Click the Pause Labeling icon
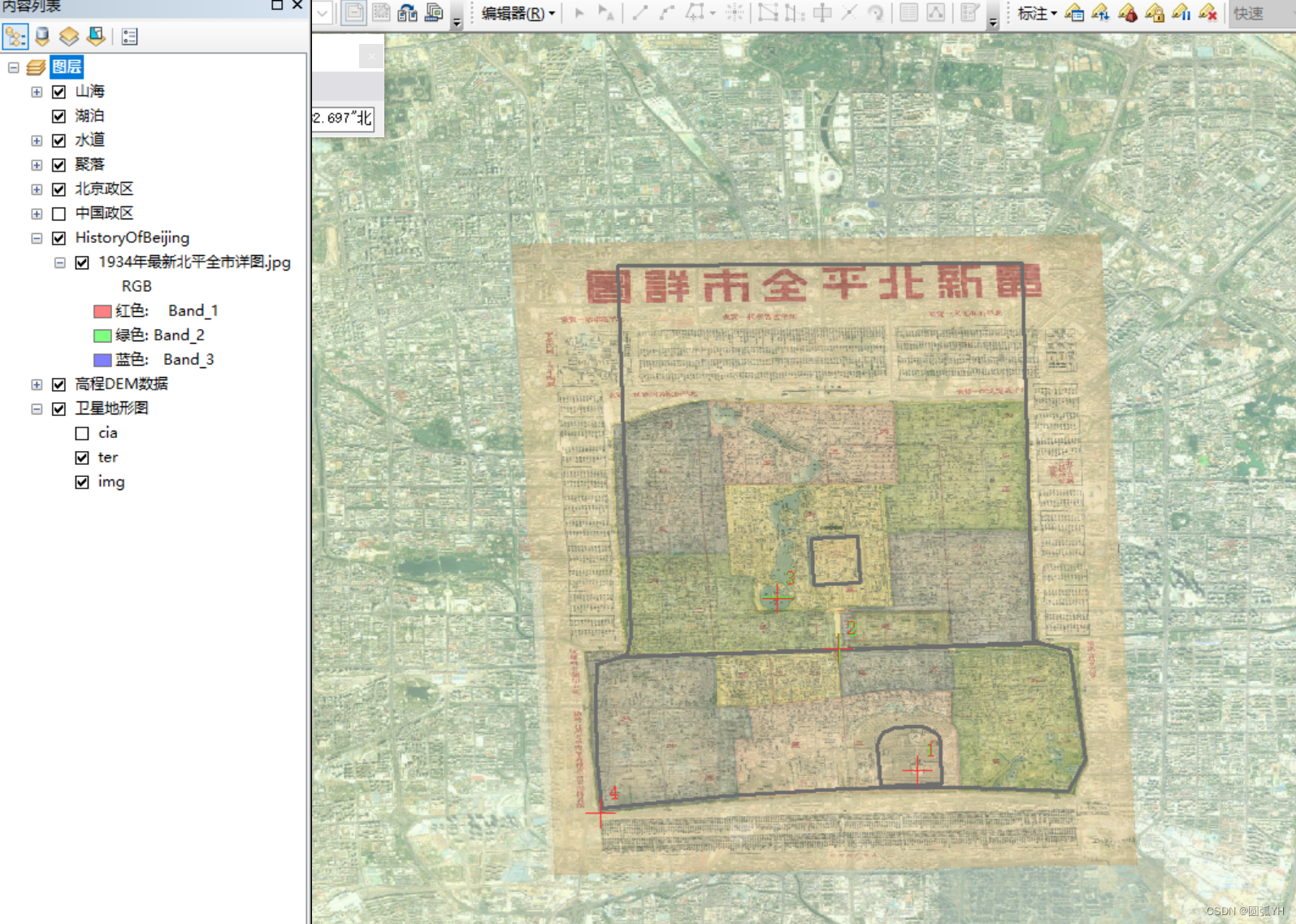Image resolution: width=1296 pixels, height=924 pixels. tap(1181, 13)
